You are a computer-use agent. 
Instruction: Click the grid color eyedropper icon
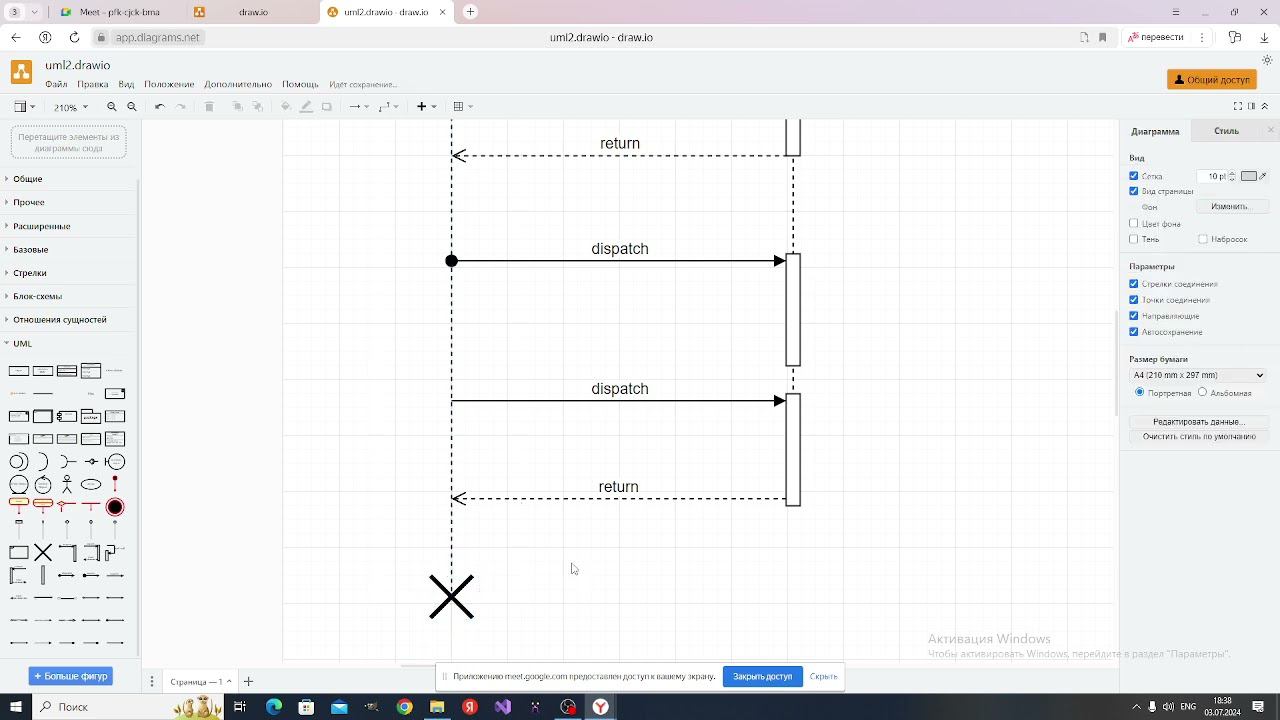[1263, 176]
